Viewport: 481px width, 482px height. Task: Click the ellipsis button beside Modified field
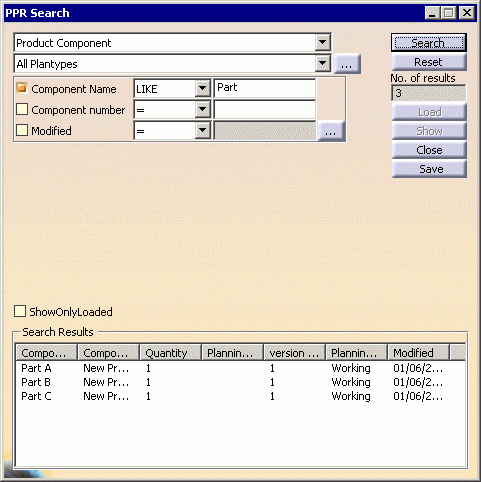tap(331, 131)
